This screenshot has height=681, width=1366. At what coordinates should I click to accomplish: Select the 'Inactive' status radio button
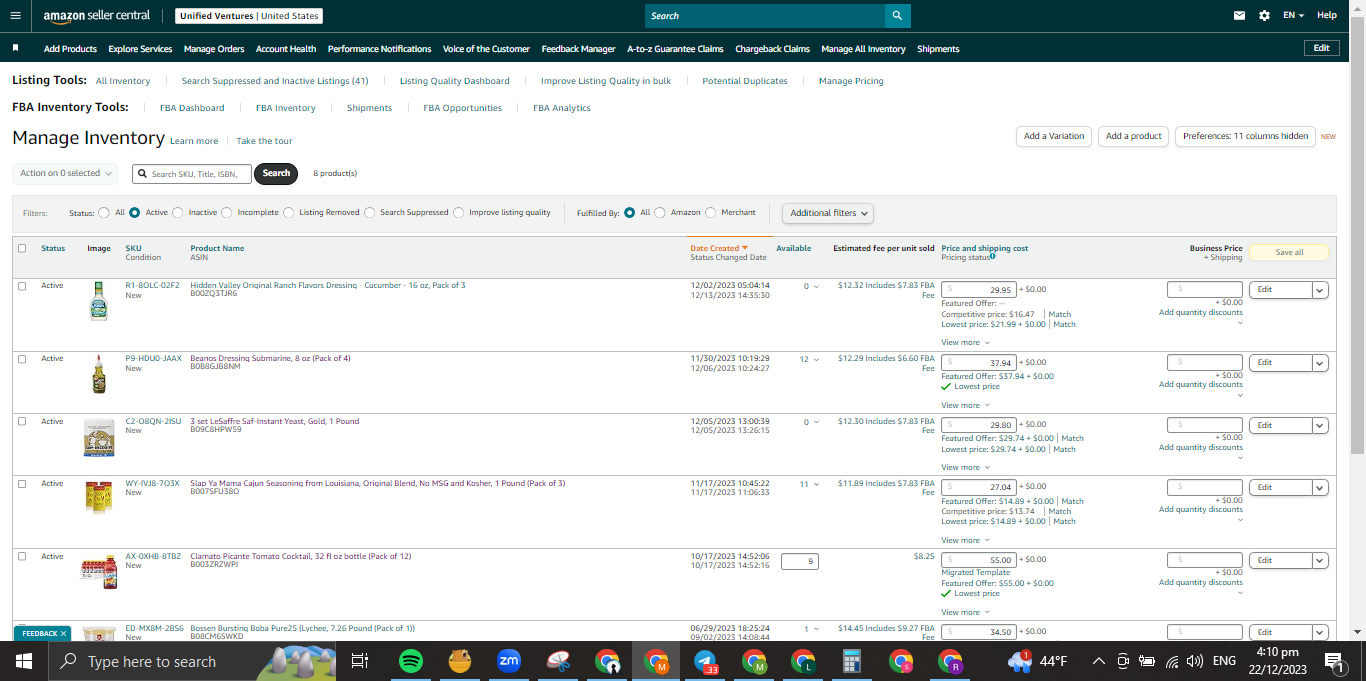[178, 212]
